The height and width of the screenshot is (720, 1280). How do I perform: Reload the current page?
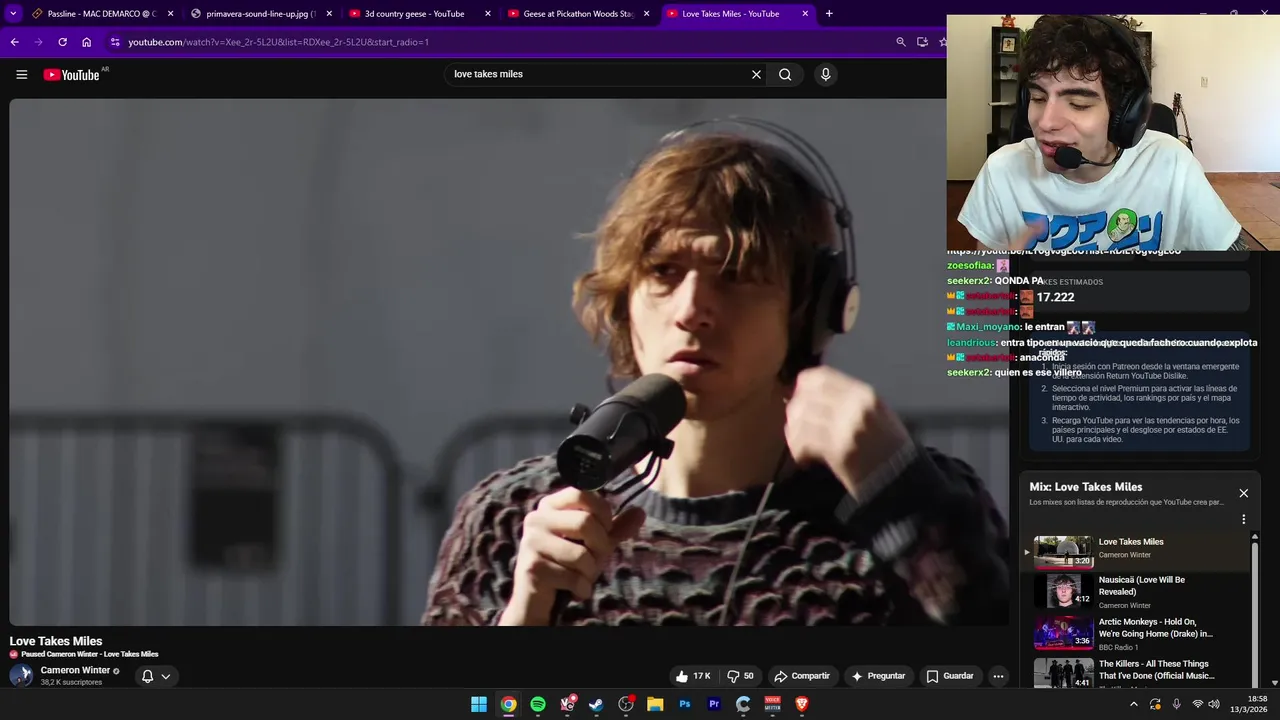coord(62,42)
